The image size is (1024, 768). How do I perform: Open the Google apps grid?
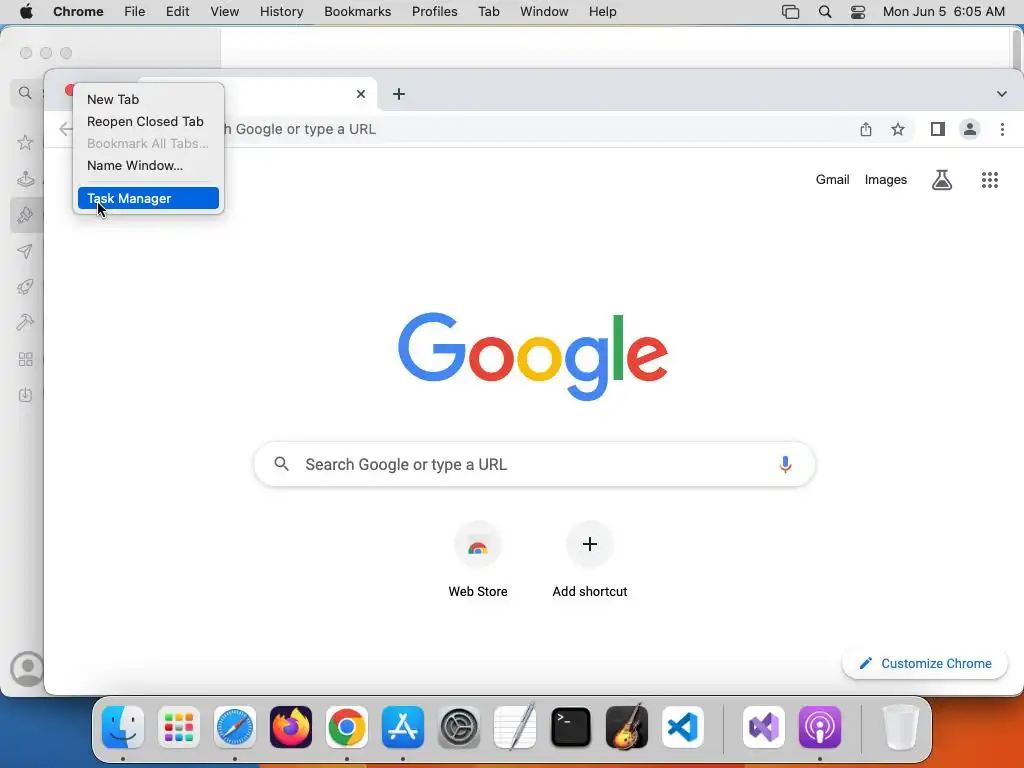click(990, 180)
